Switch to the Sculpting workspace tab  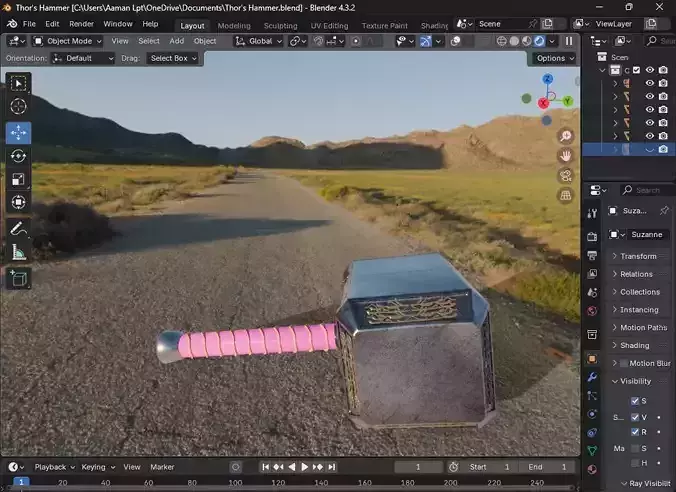pos(280,26)
